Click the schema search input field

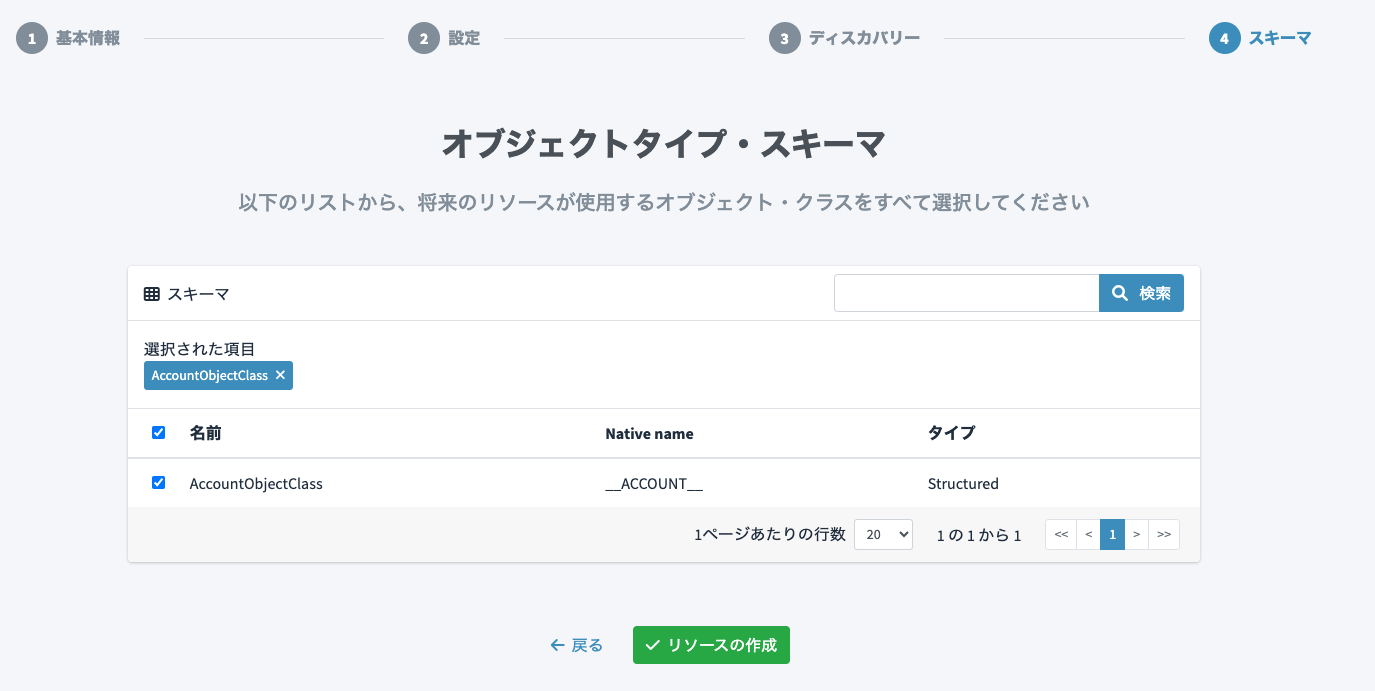coord(967,293)
